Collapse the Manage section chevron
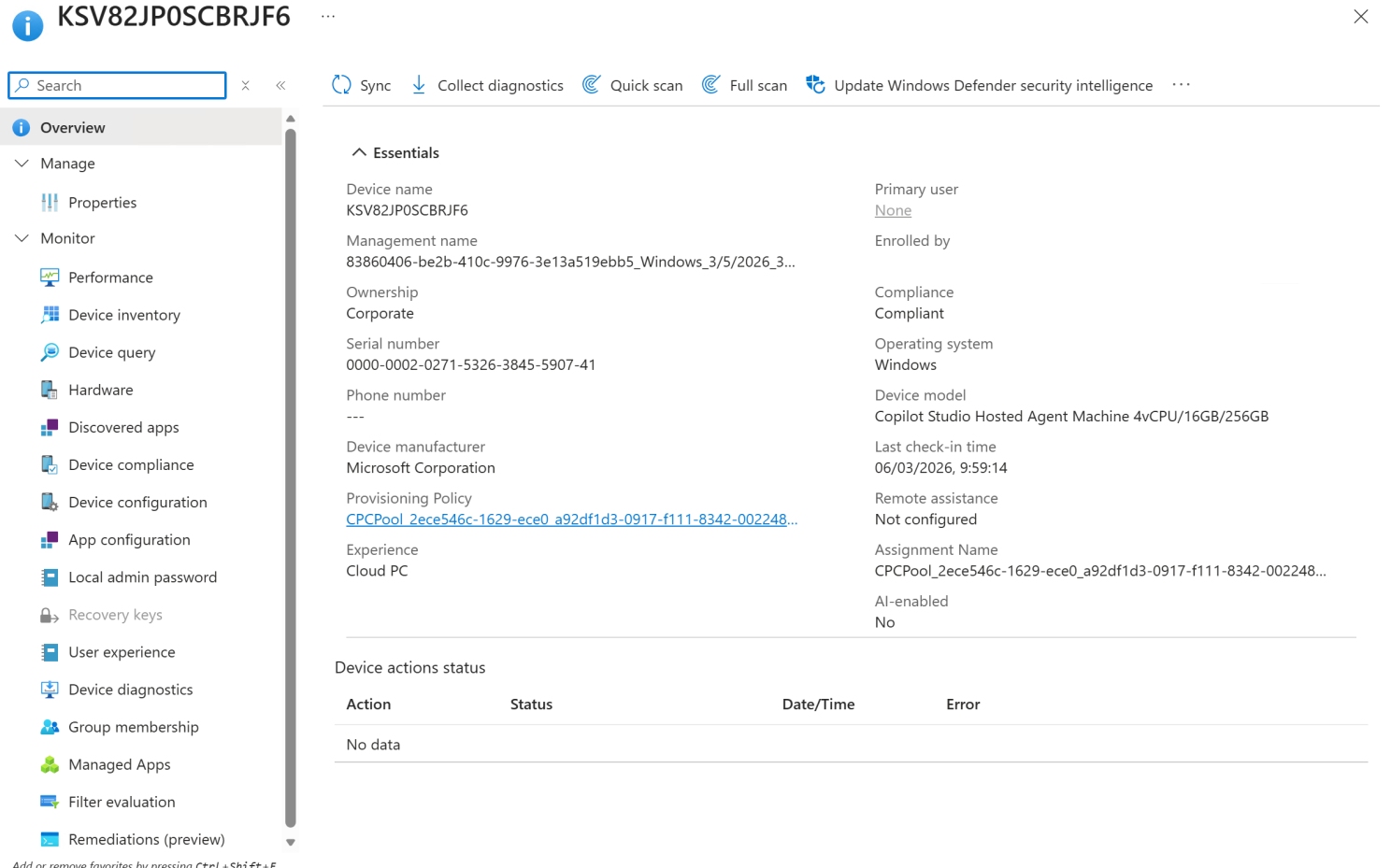 (x=22, y=164)
